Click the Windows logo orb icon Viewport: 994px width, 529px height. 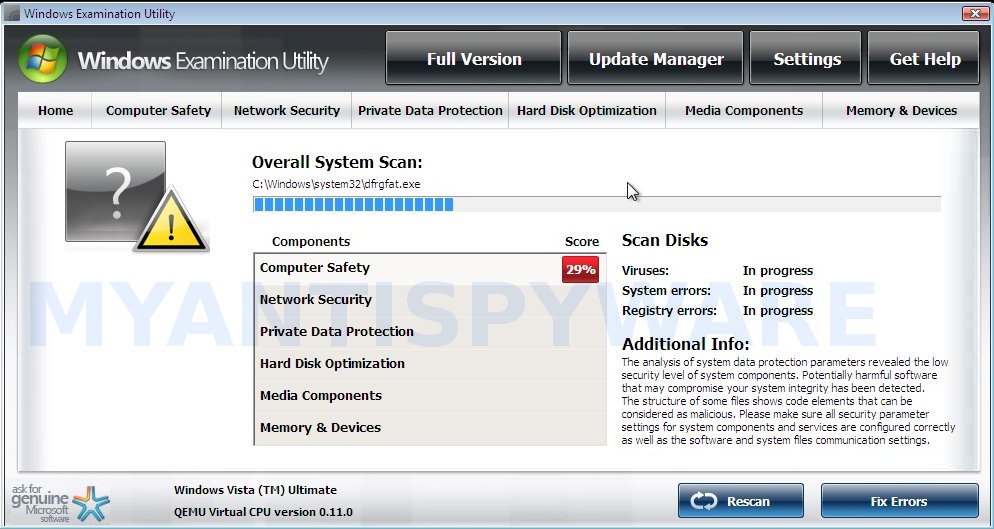(x=42, y=59)
